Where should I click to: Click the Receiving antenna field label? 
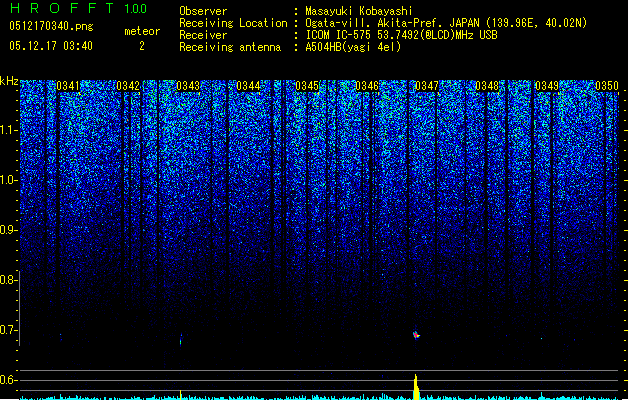pos(230,47)
